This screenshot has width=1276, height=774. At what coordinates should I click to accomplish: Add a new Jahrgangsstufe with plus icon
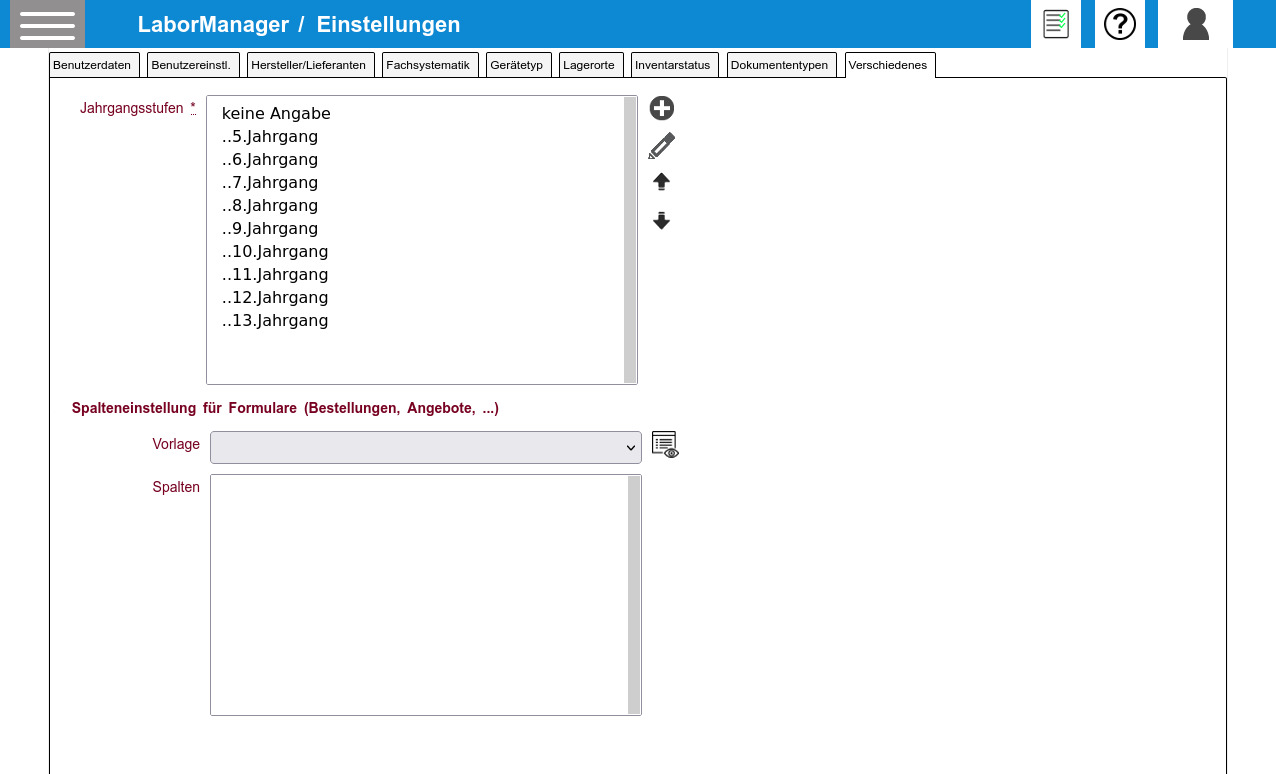[662, 109]
